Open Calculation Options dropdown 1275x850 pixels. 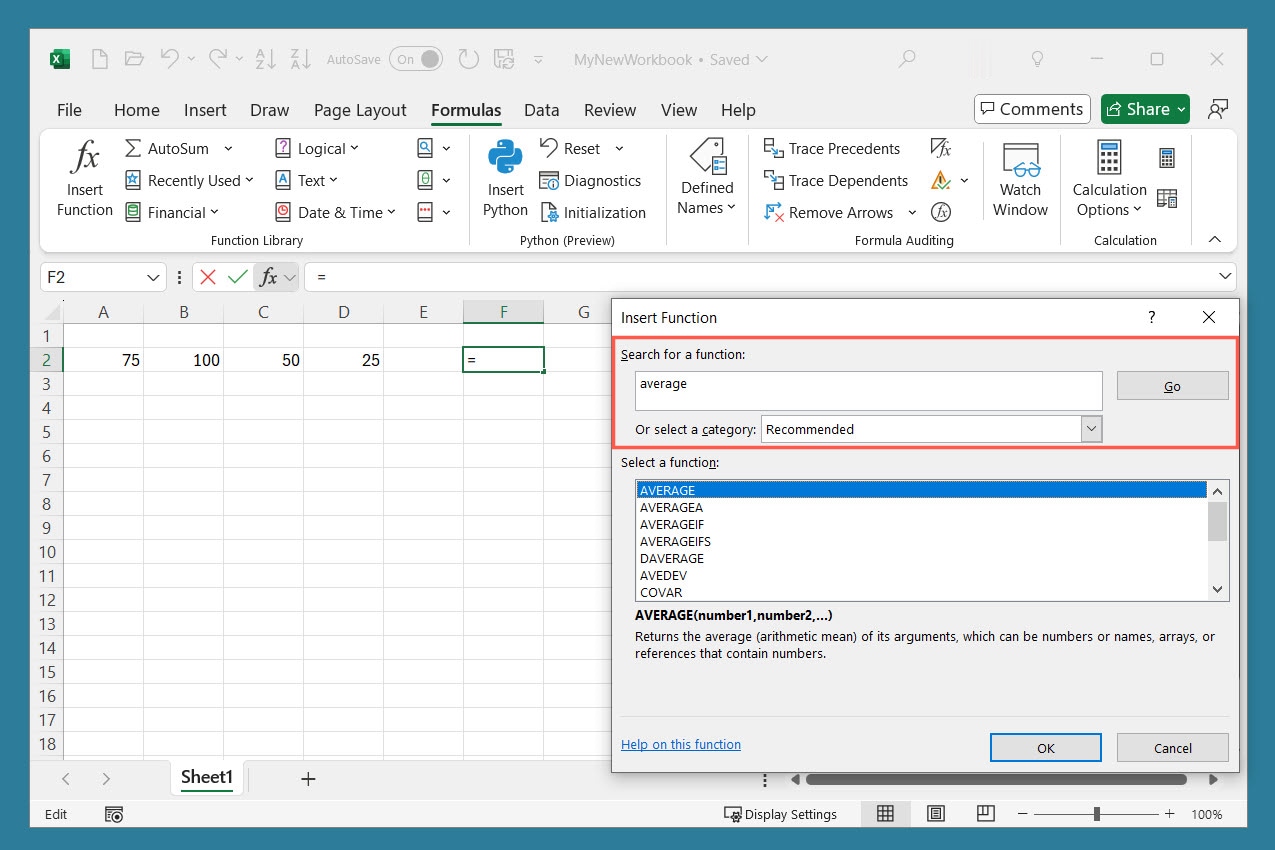(1109, 179)
